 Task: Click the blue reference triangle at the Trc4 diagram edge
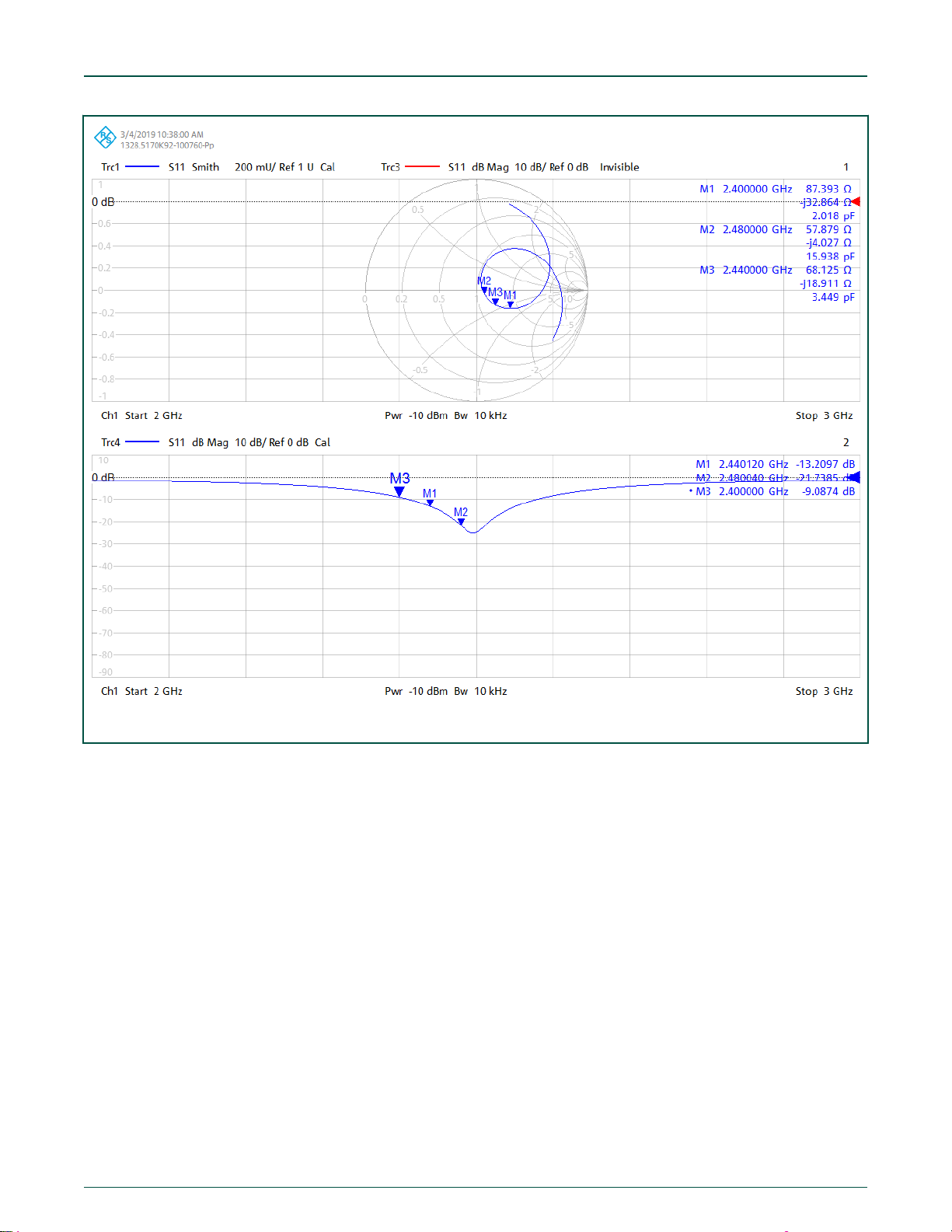pyautogui.click(x=855, y=477)
